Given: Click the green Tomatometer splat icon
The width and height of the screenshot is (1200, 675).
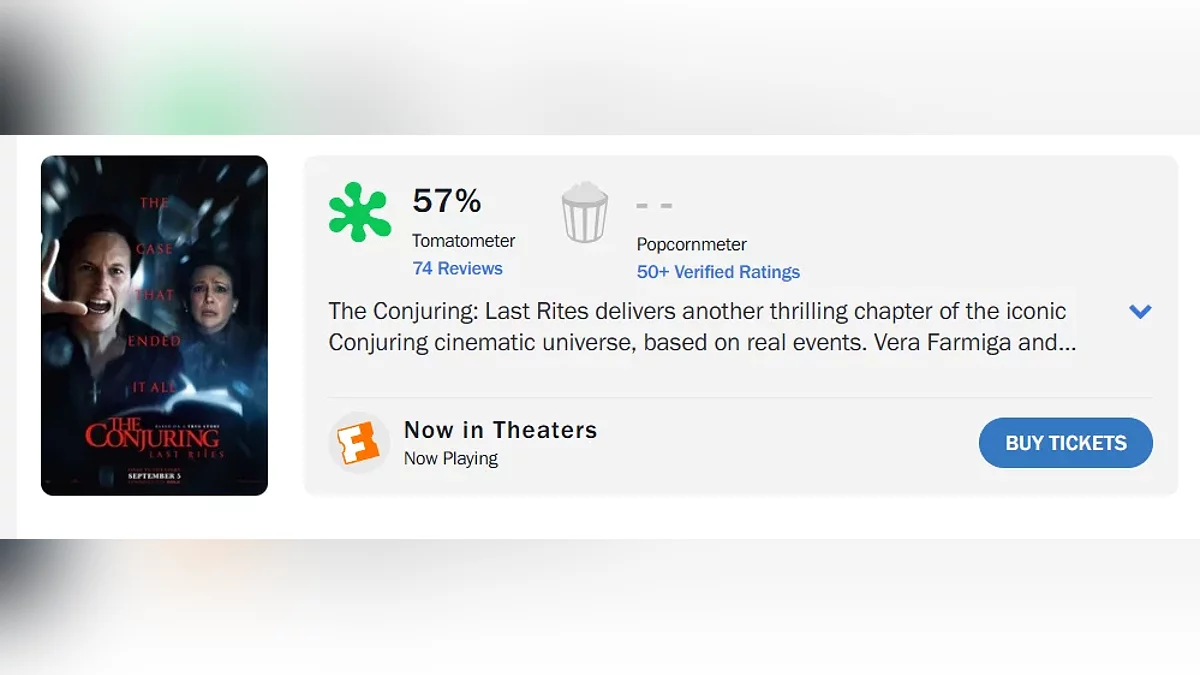Looking at the screenshot, I should 359,212.
